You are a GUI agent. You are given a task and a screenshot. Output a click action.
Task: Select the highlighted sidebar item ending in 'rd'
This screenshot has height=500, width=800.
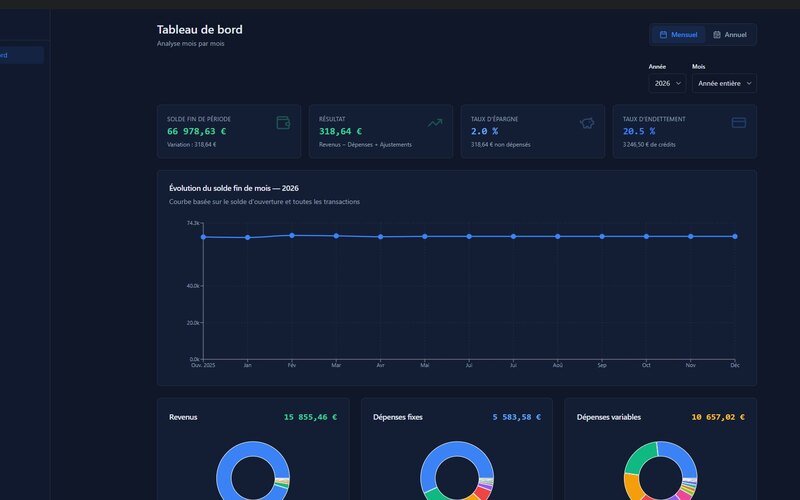(x=20, y=55)
